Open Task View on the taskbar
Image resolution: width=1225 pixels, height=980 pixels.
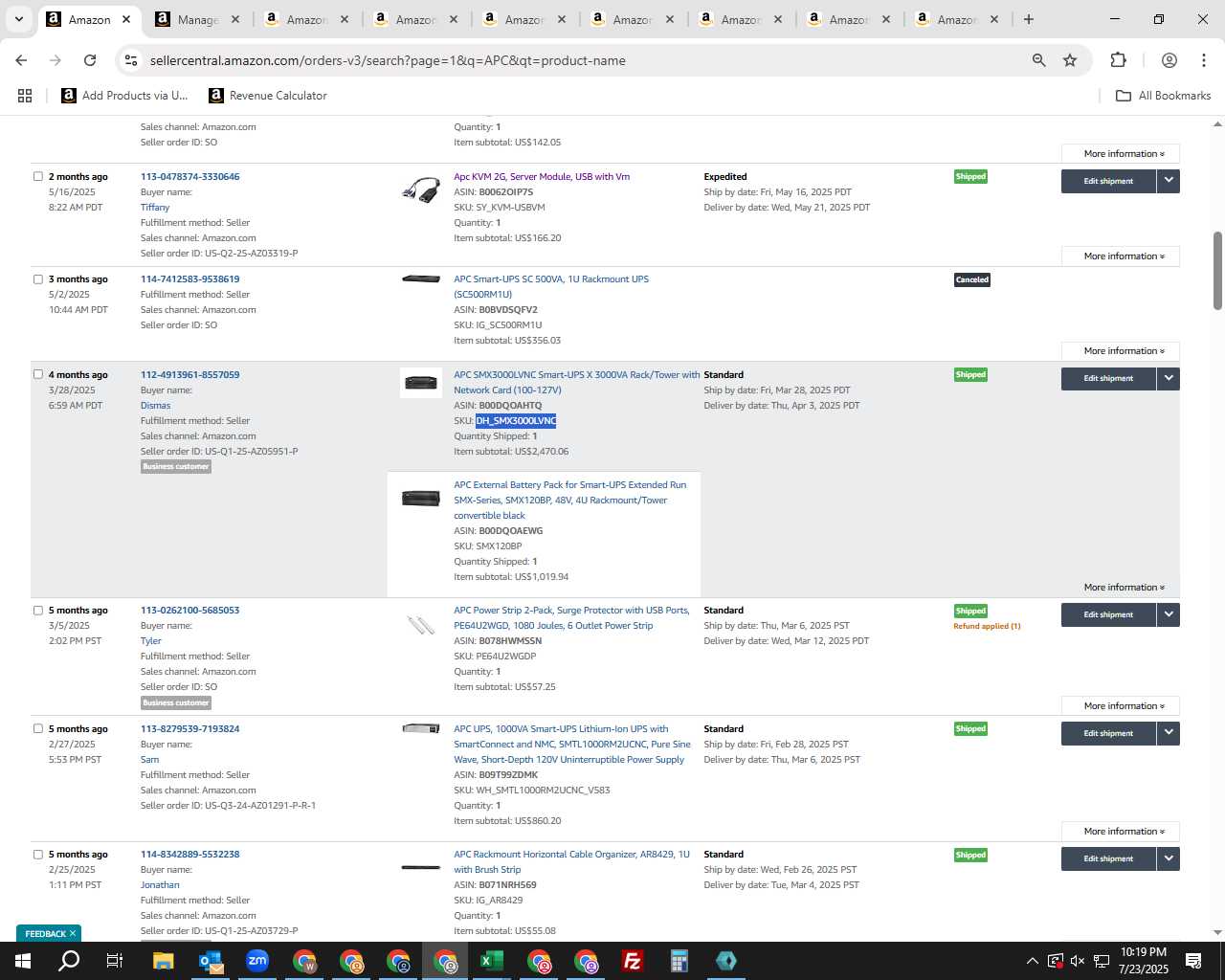(114, 961)
